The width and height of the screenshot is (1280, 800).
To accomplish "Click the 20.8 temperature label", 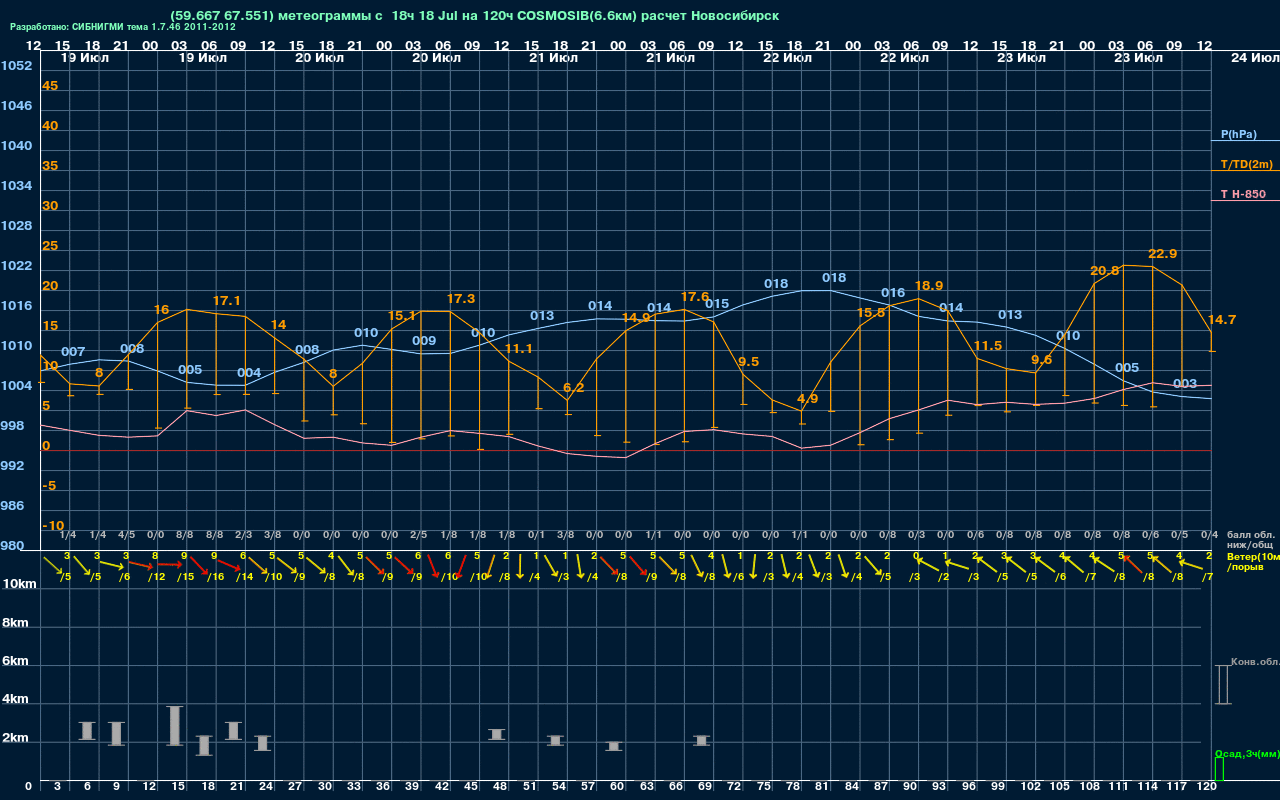I will click(1104, 270).
